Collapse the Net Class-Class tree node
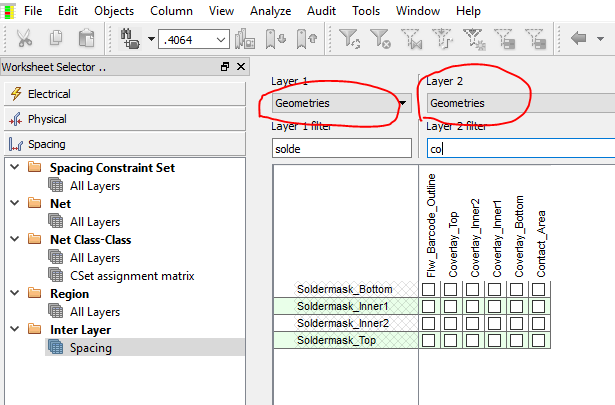Image resolution: width=615 pixels, height=405 pixels. click(14, 240)
